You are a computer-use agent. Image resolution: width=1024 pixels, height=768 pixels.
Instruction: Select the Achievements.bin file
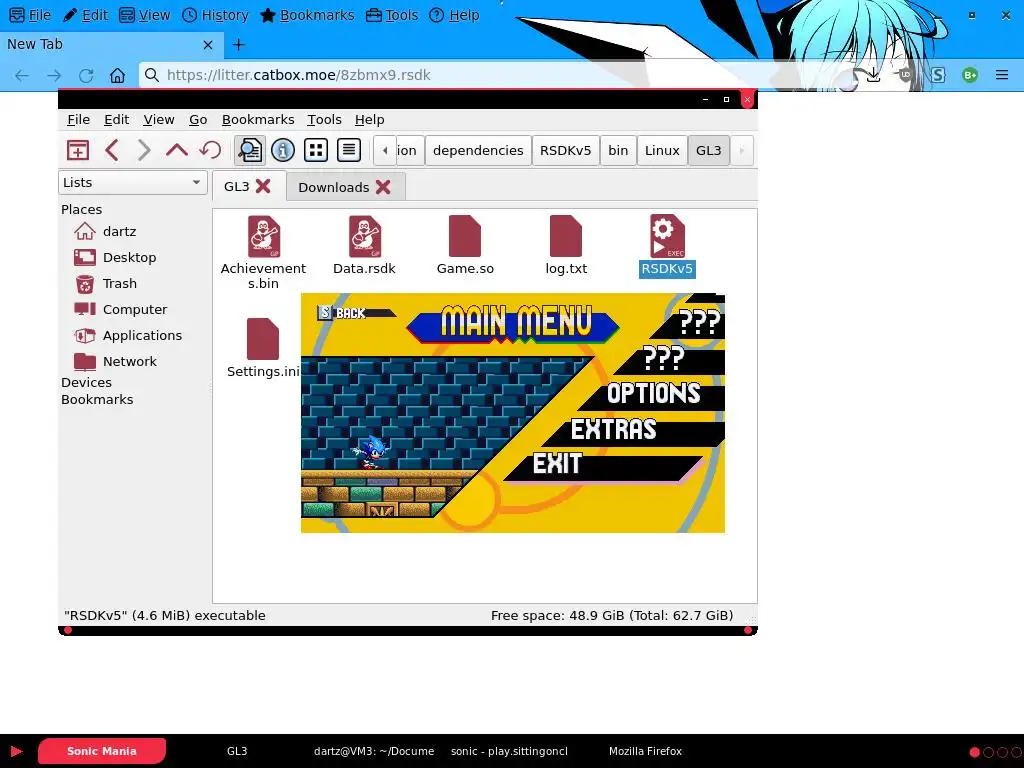(263, 252)
